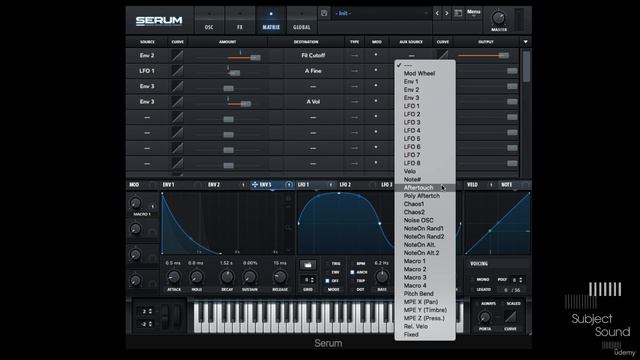Open A Fine destination selector
The image size is (640, 360).
[313, 71]
